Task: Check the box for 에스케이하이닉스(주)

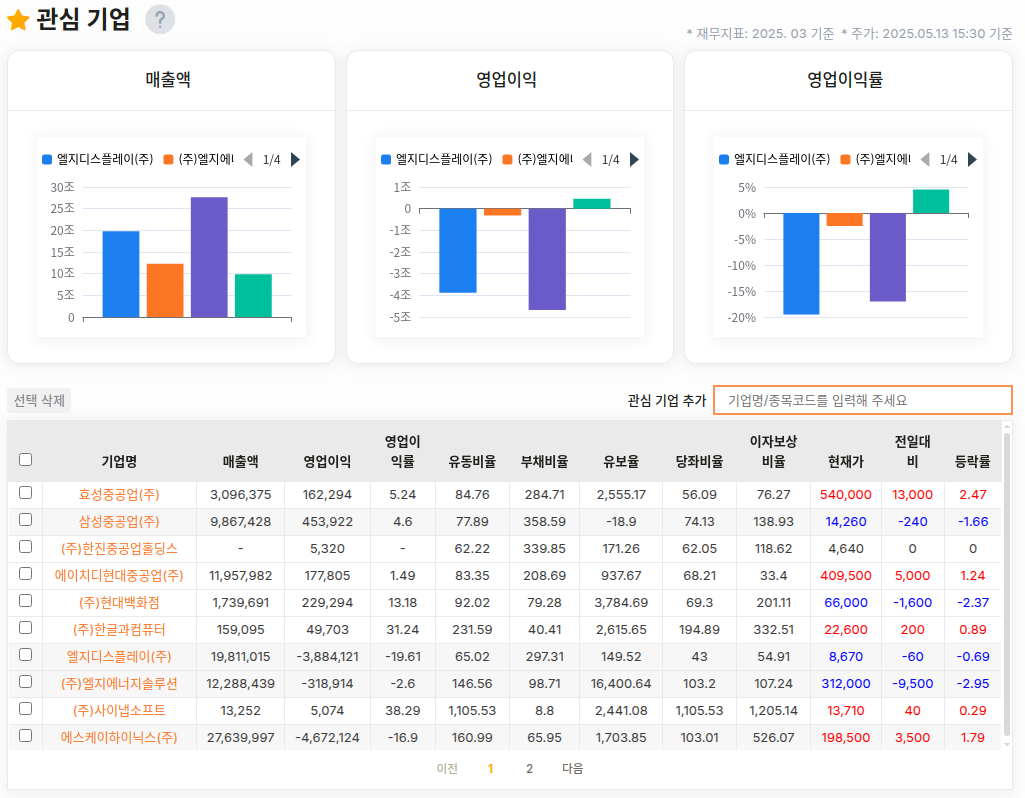Action: [25, 736]
